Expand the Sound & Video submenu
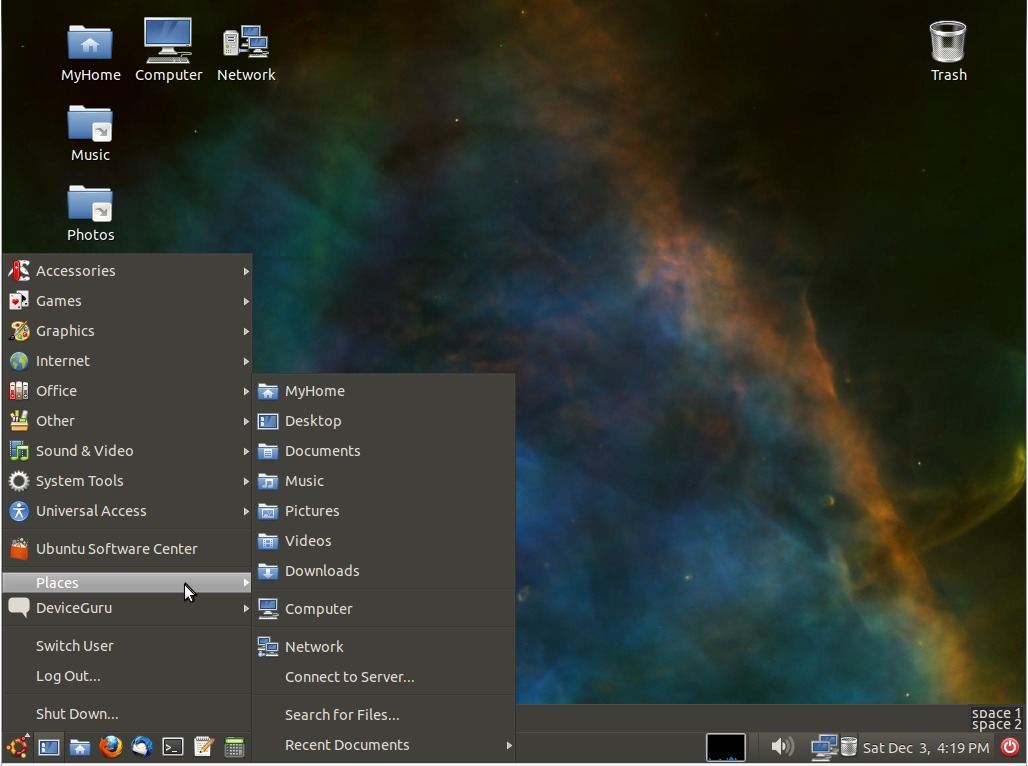 [127, 451]
